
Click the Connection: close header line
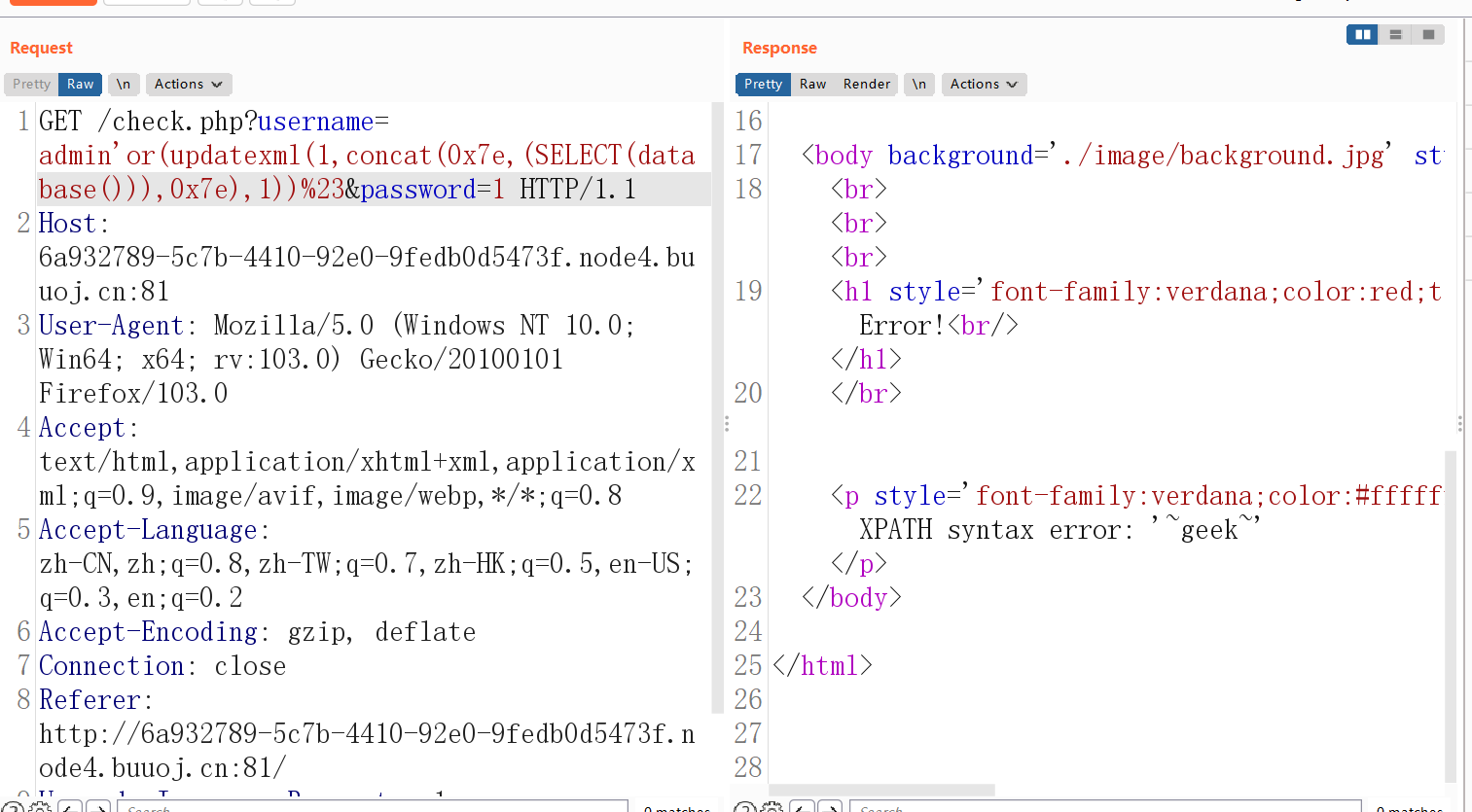[162, 666]
